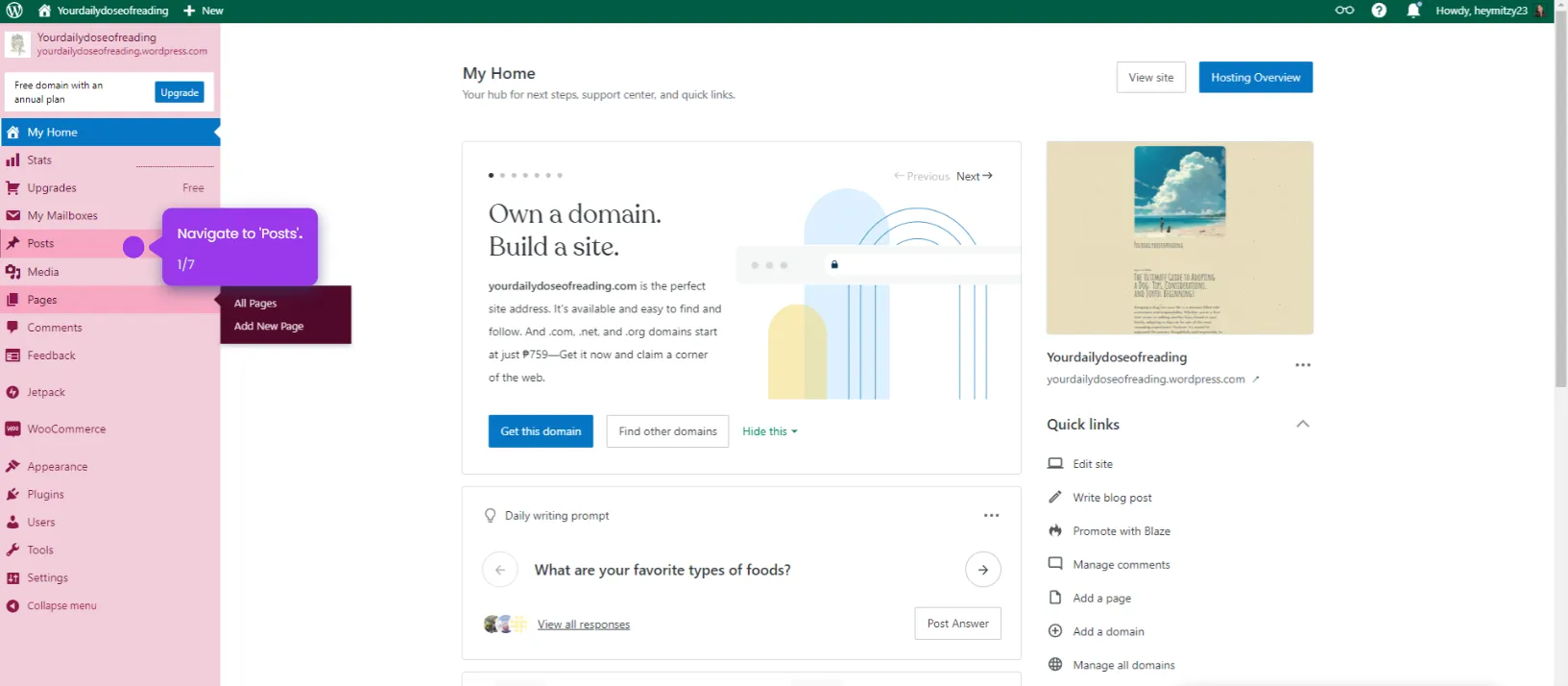Screen dimensions: 1568x686
Task: Click the Upgrades cart icon
Action: (x=12, y=188)
